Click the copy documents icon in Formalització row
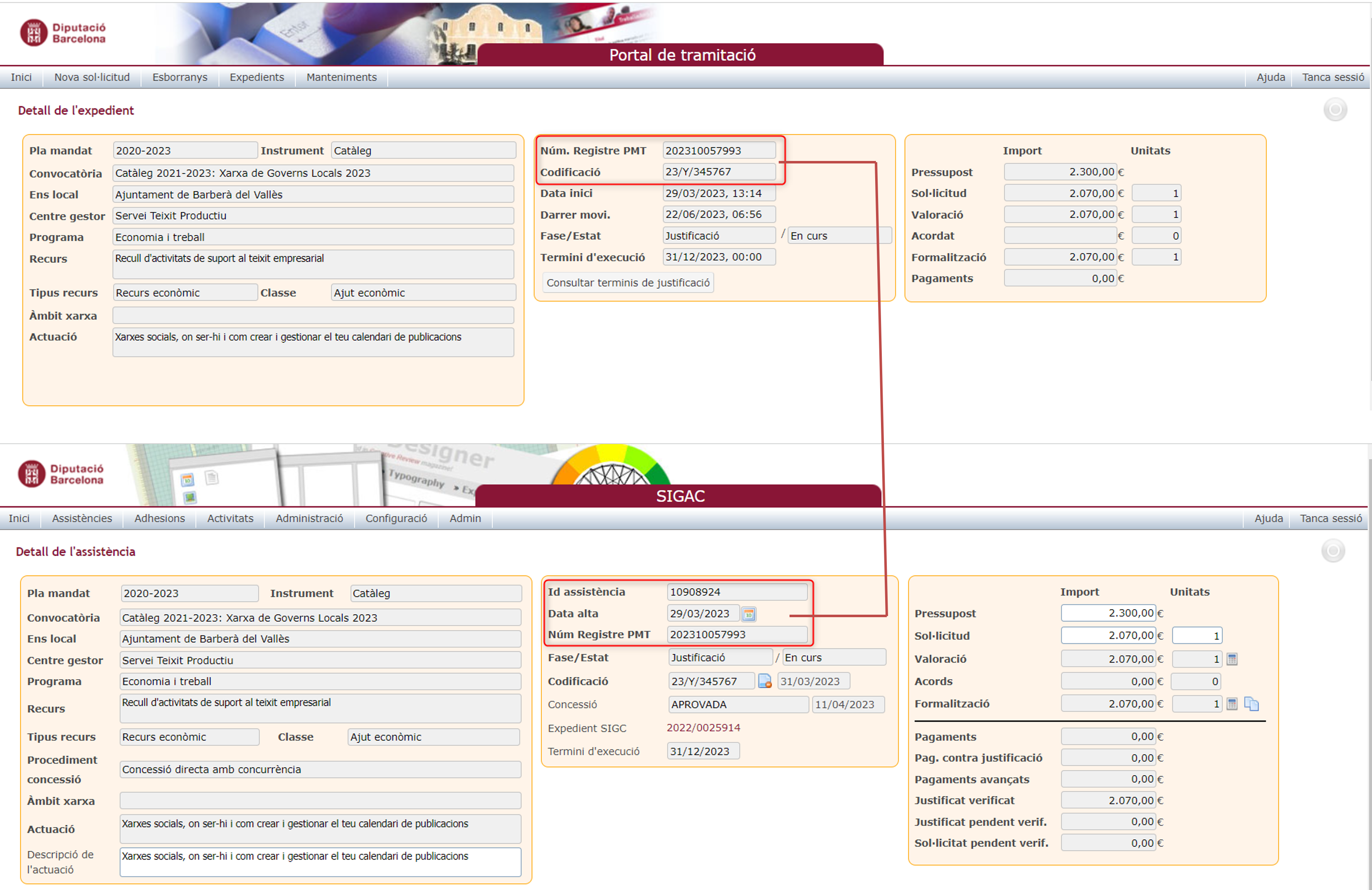1372x890 pixels. (x=1251, y=704)
